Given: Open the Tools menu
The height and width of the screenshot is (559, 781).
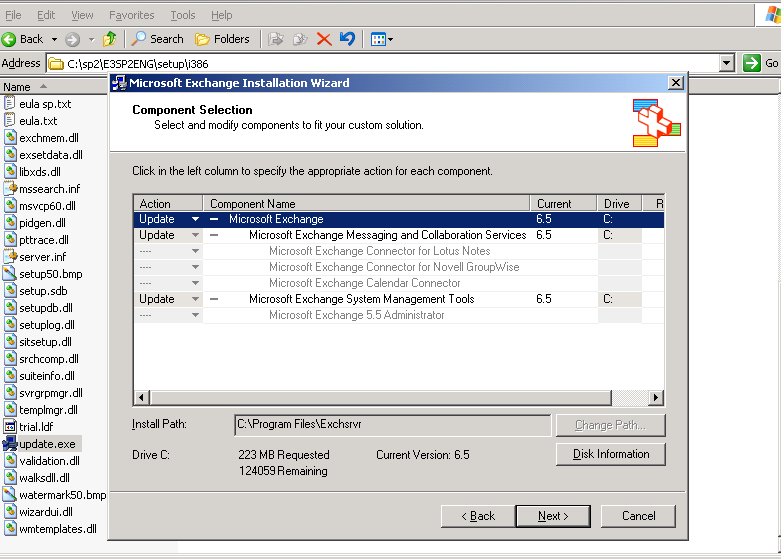Looking at the screenshot, I should coord(183,15).
